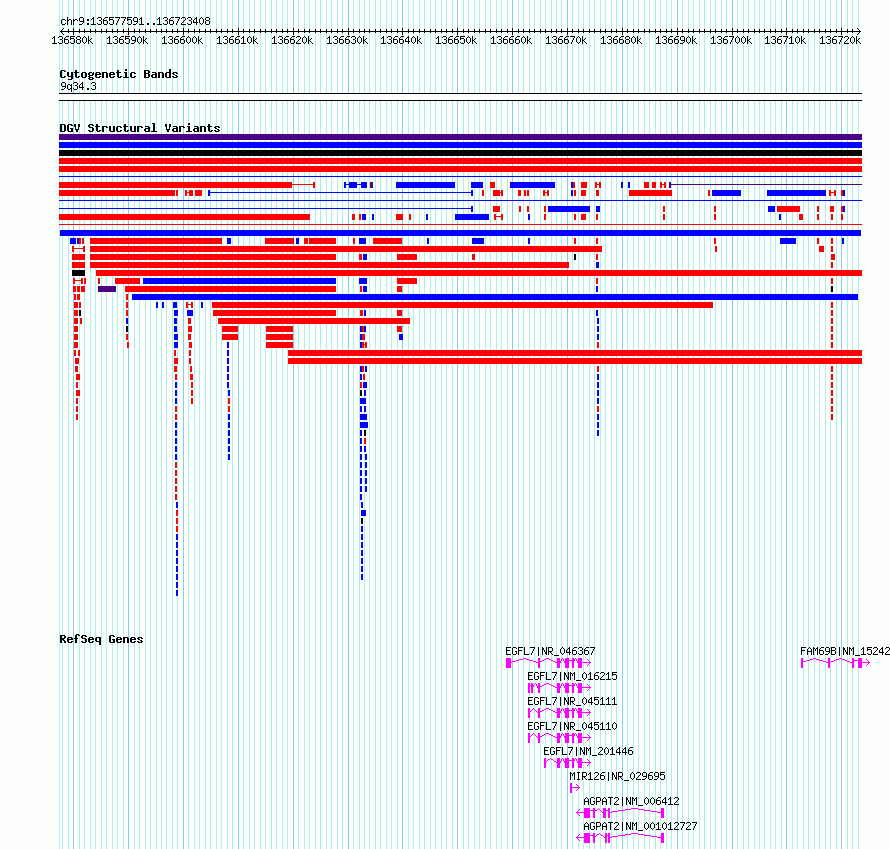Click the AGPAT2 NM_001012727 exon model glyph
The height and width of the screenshot is (849, 890).
(620, 838)
